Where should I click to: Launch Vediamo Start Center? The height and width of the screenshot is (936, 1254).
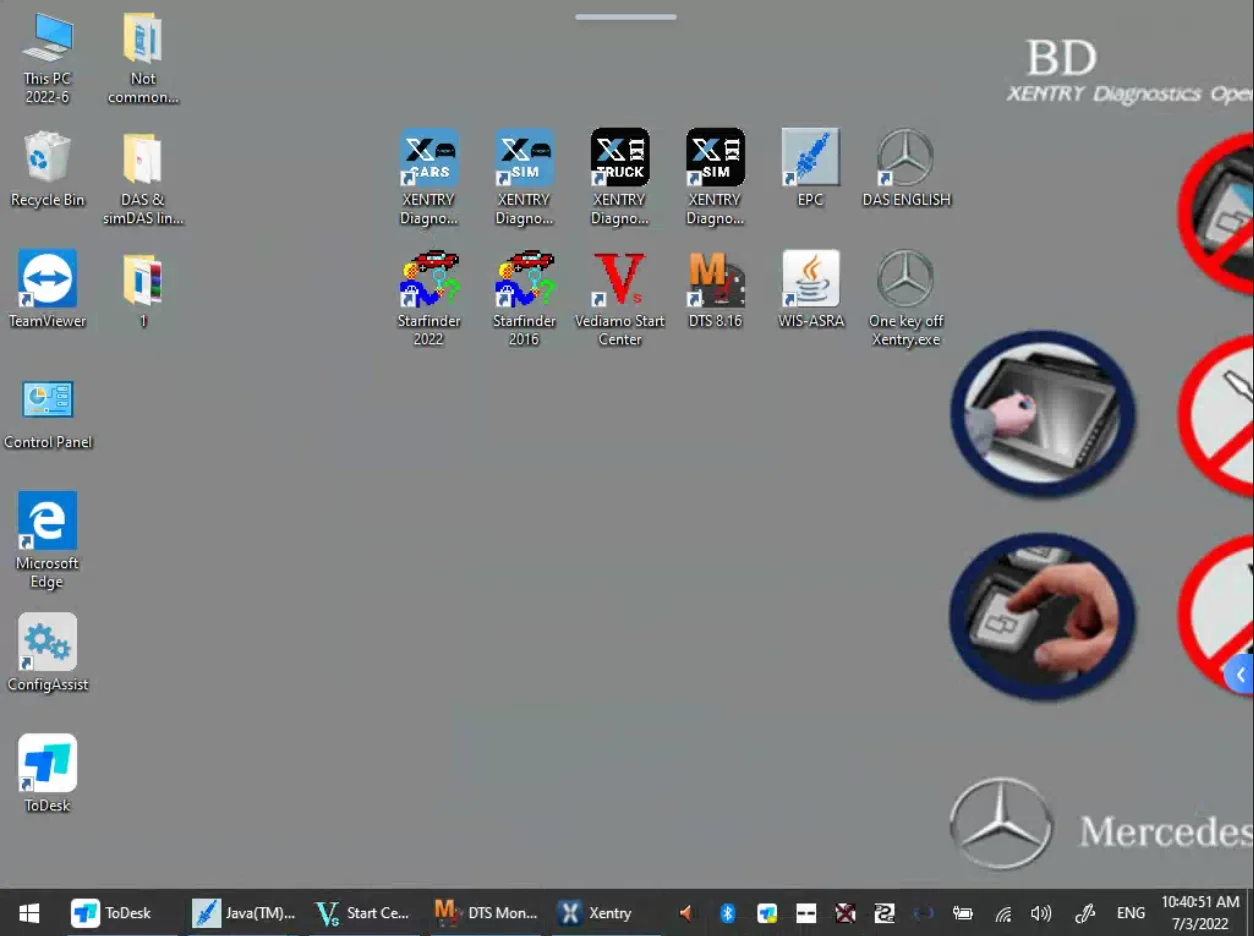pyautogui.click(x=619, y=299)
